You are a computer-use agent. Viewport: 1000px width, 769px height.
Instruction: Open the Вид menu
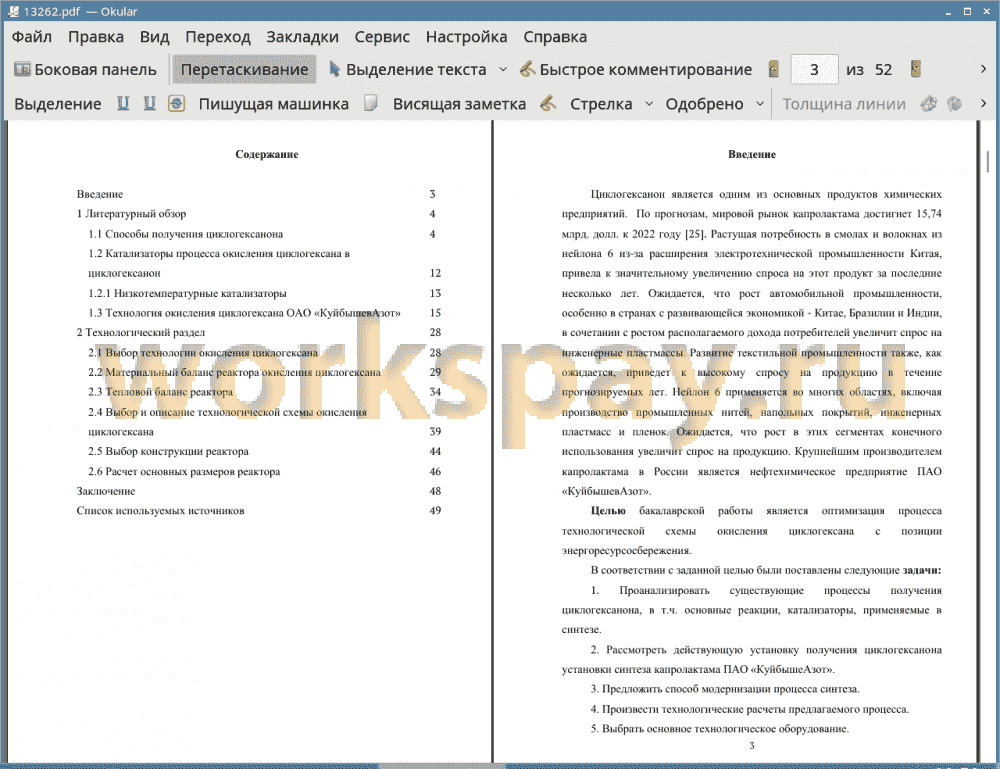tap(154, 37)
